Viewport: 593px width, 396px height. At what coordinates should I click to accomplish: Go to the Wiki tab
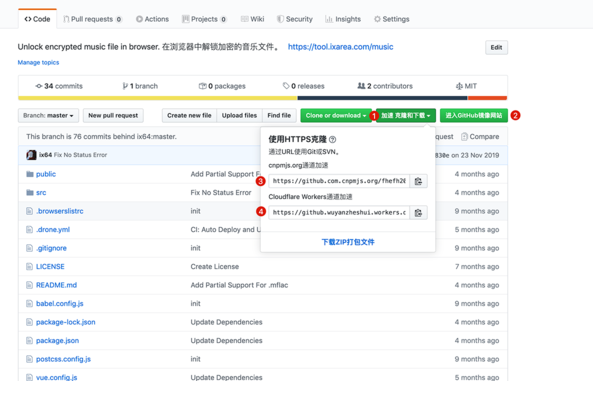pyautogui.click(x=253, y=19)
